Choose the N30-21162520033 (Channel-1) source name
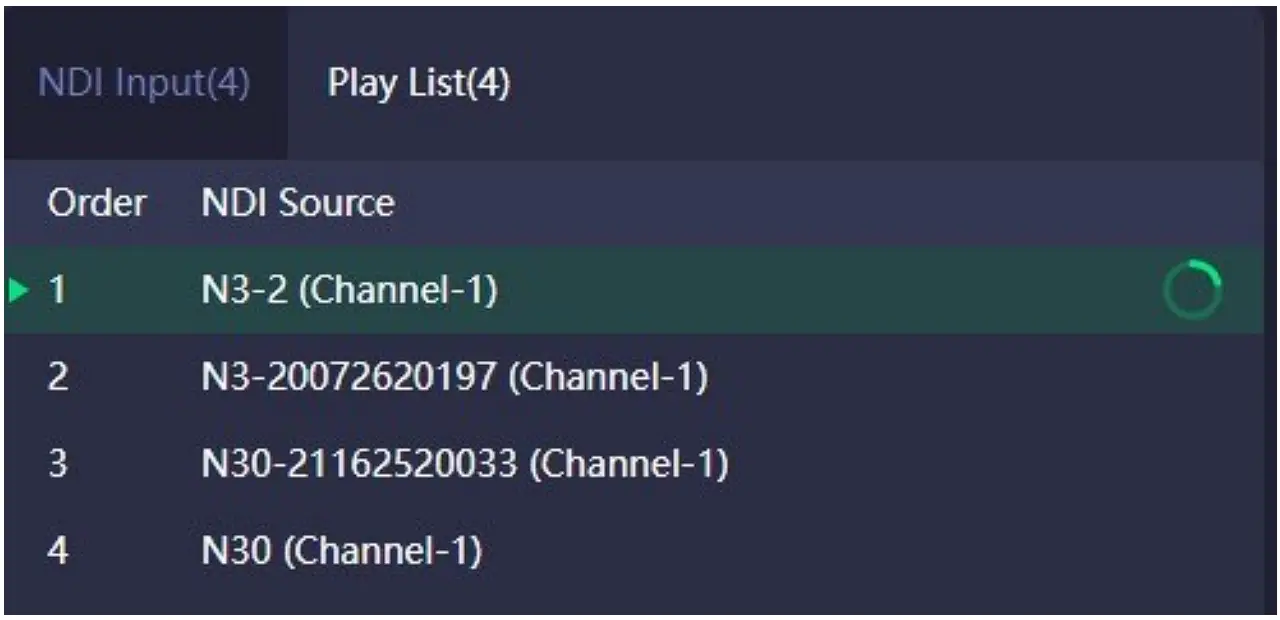 coord(464,465)
